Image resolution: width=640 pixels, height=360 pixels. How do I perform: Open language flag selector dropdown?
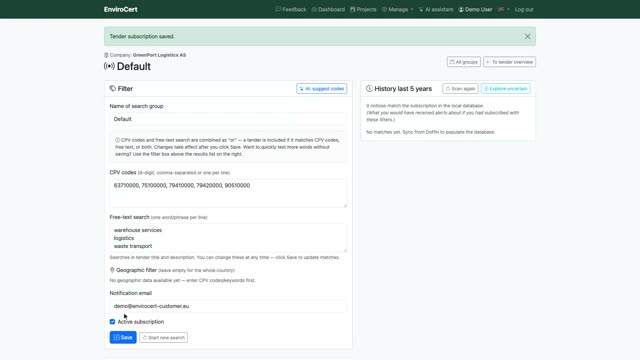click(504, 9)
